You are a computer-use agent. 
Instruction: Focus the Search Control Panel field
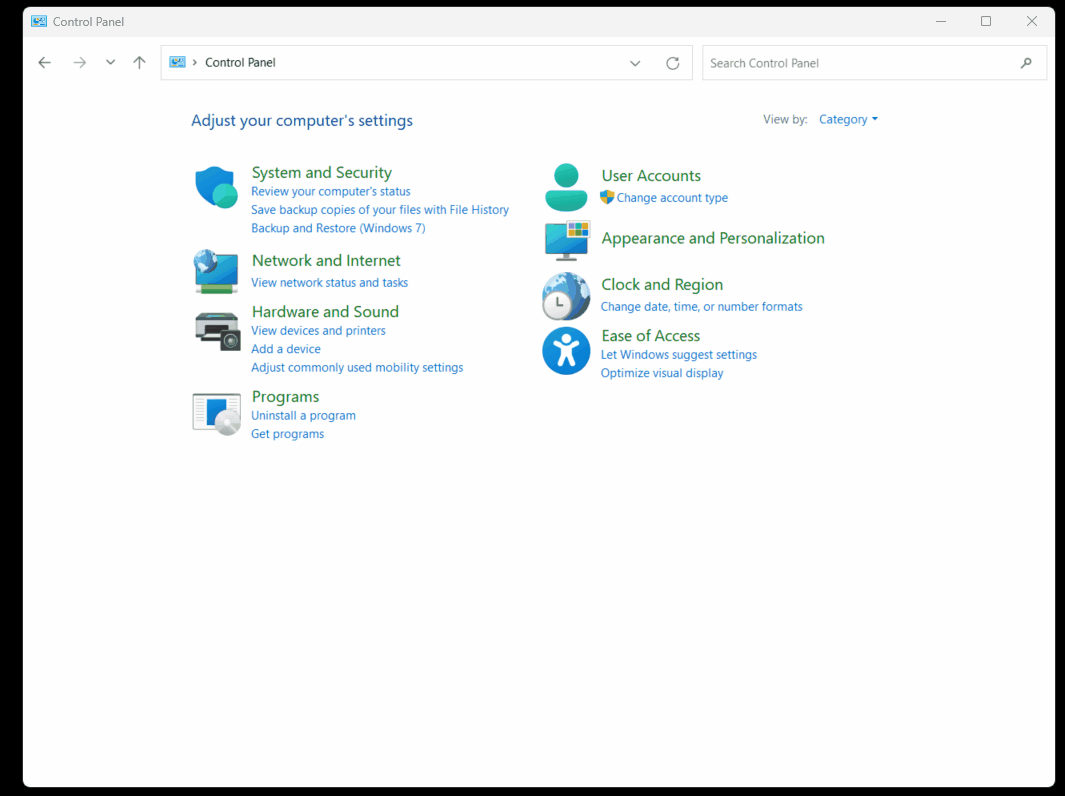[874, 63]
